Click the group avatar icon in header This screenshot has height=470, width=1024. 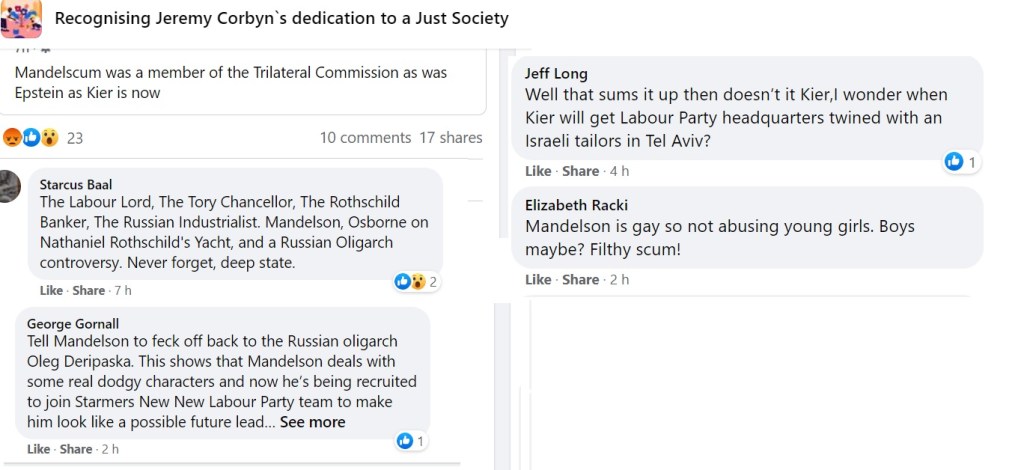[x=21, y=18]
